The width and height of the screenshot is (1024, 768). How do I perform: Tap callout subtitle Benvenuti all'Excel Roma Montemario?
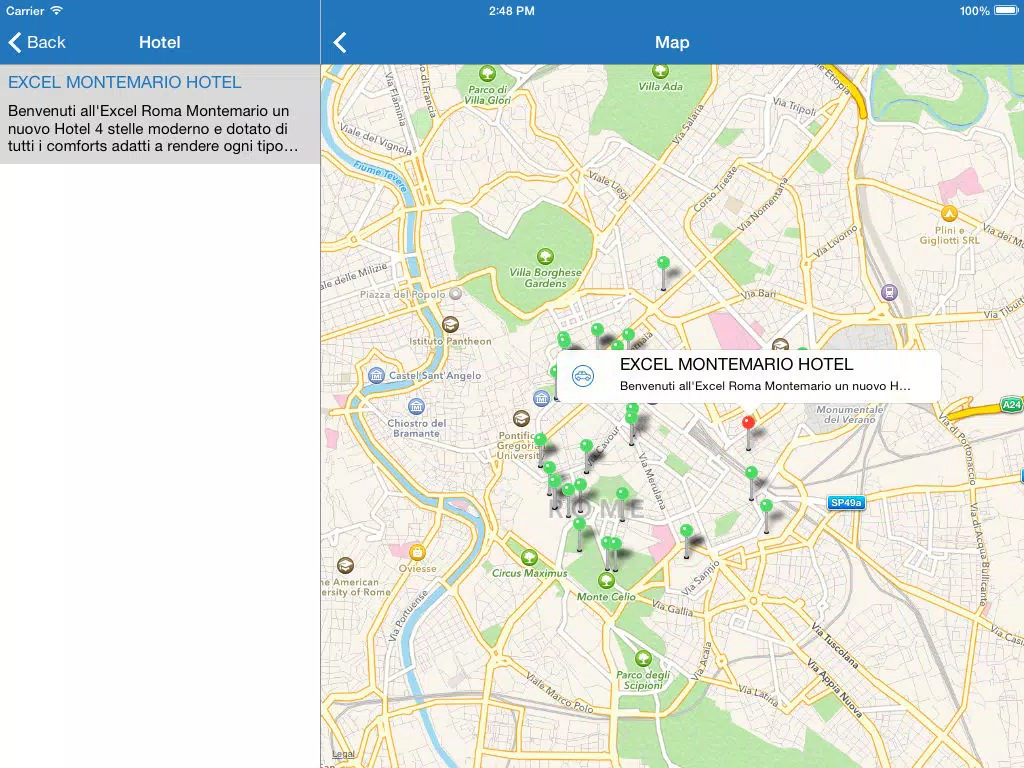pos(765,386)
